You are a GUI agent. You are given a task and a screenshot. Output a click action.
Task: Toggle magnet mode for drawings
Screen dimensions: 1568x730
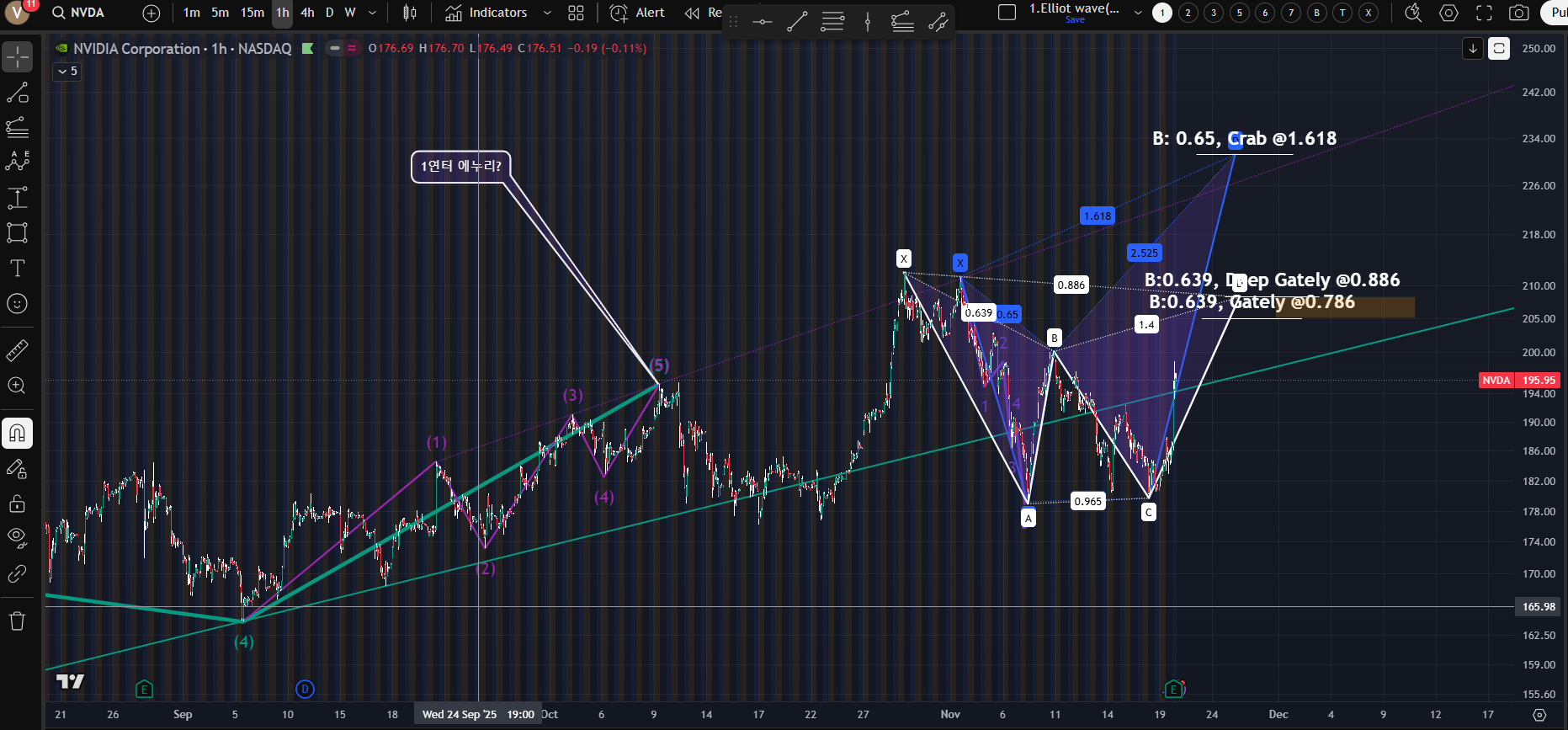tap(17, 434)
